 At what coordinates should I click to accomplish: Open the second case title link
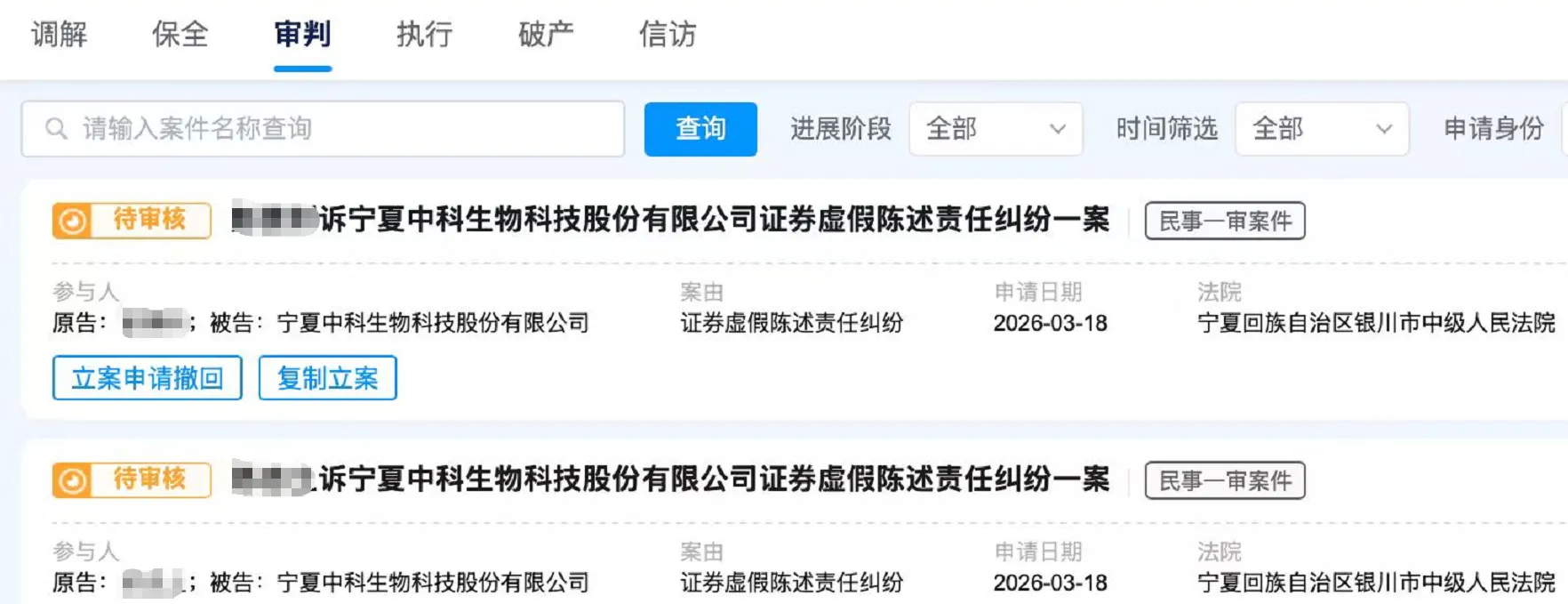[671, 479]
